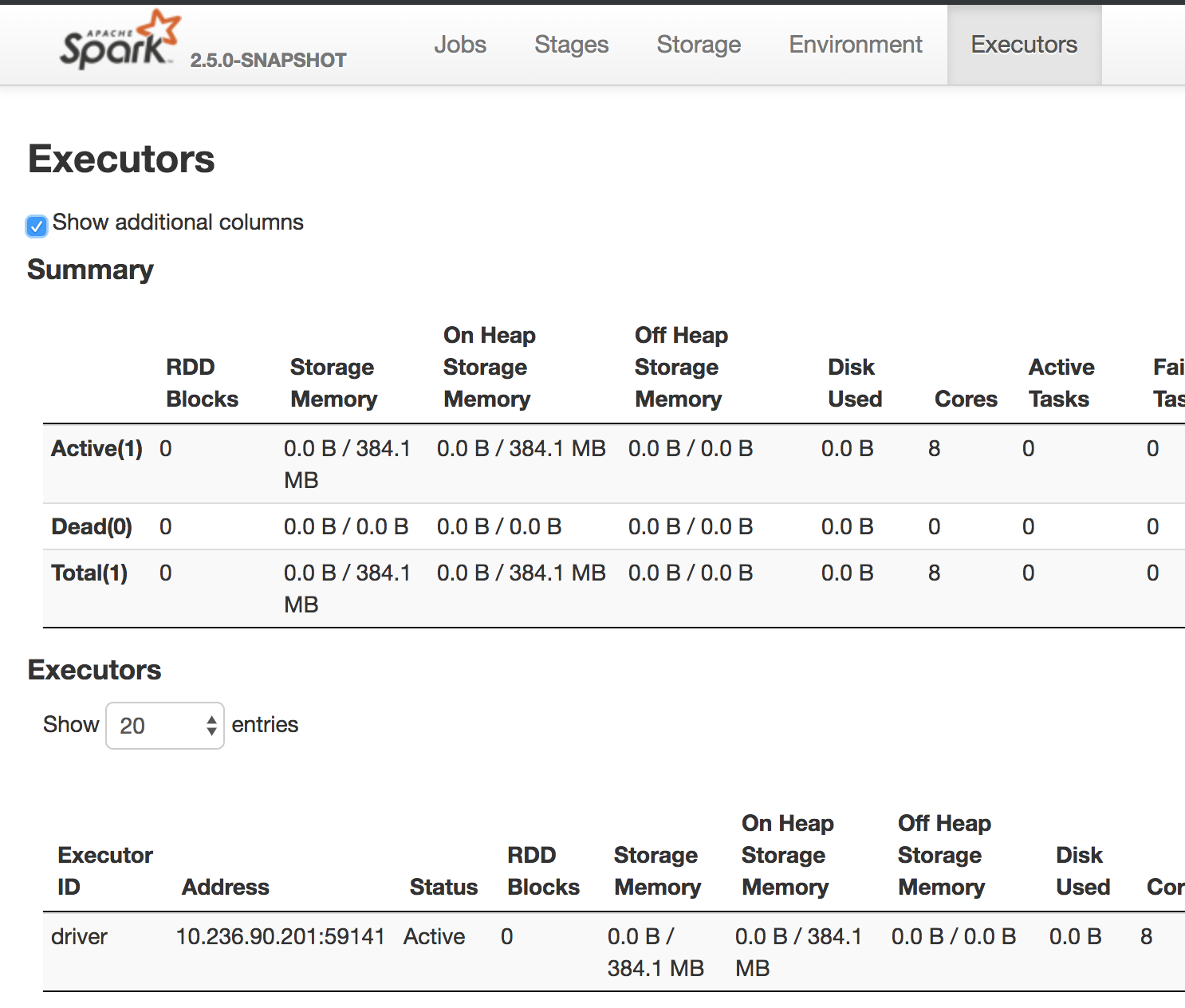
Task: Click the Cores value 8 in Total(1) row
Action: [x=935, y=573]
